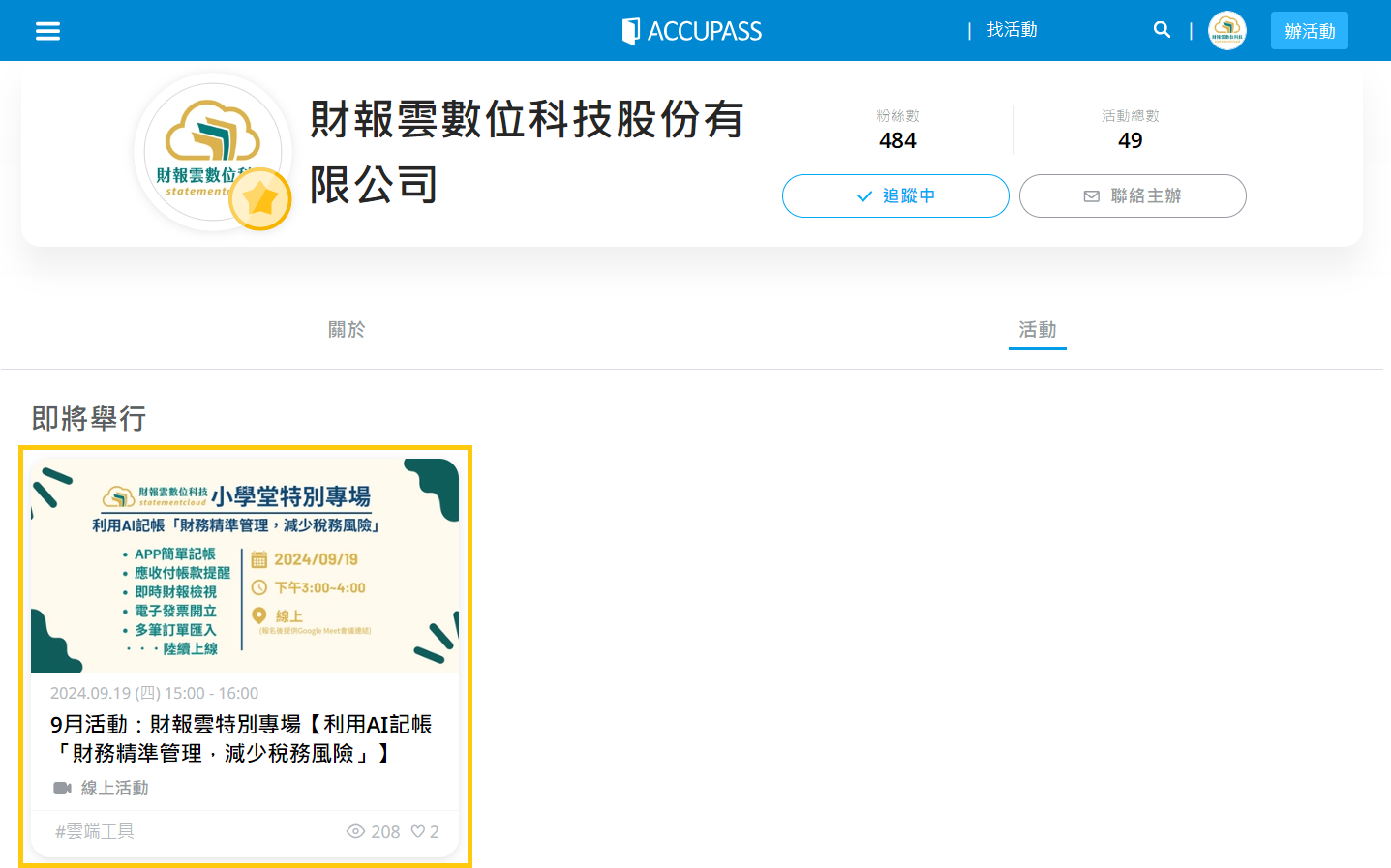Click the fan count 484
The height and width of the screenshot is (868, 1391).
click(897, 140)
